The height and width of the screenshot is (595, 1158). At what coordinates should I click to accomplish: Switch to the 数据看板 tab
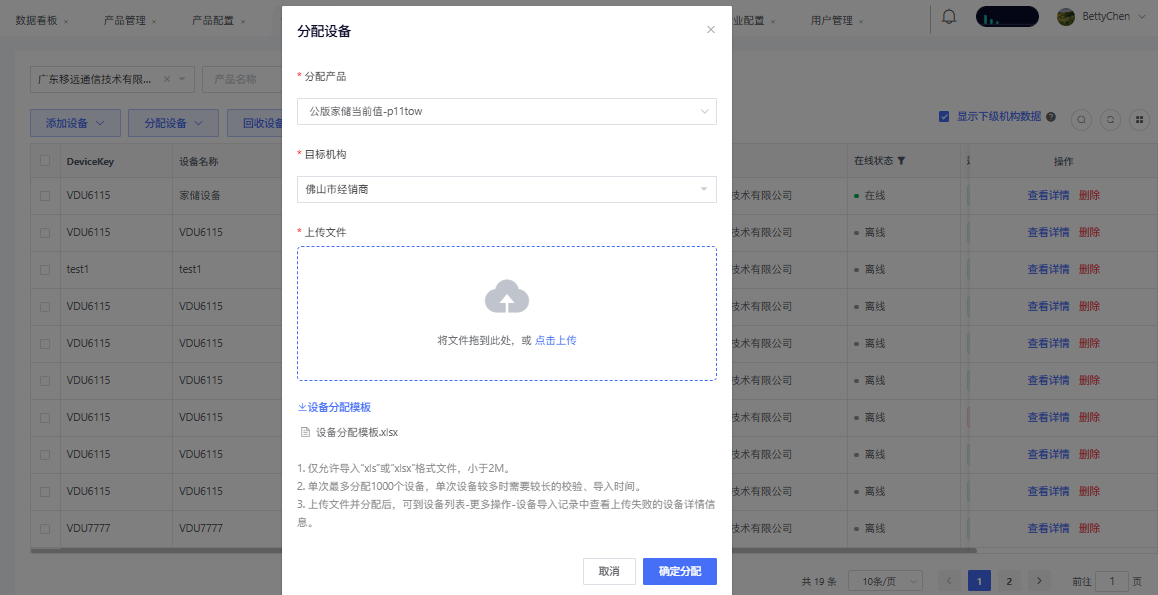click(38, 20)
